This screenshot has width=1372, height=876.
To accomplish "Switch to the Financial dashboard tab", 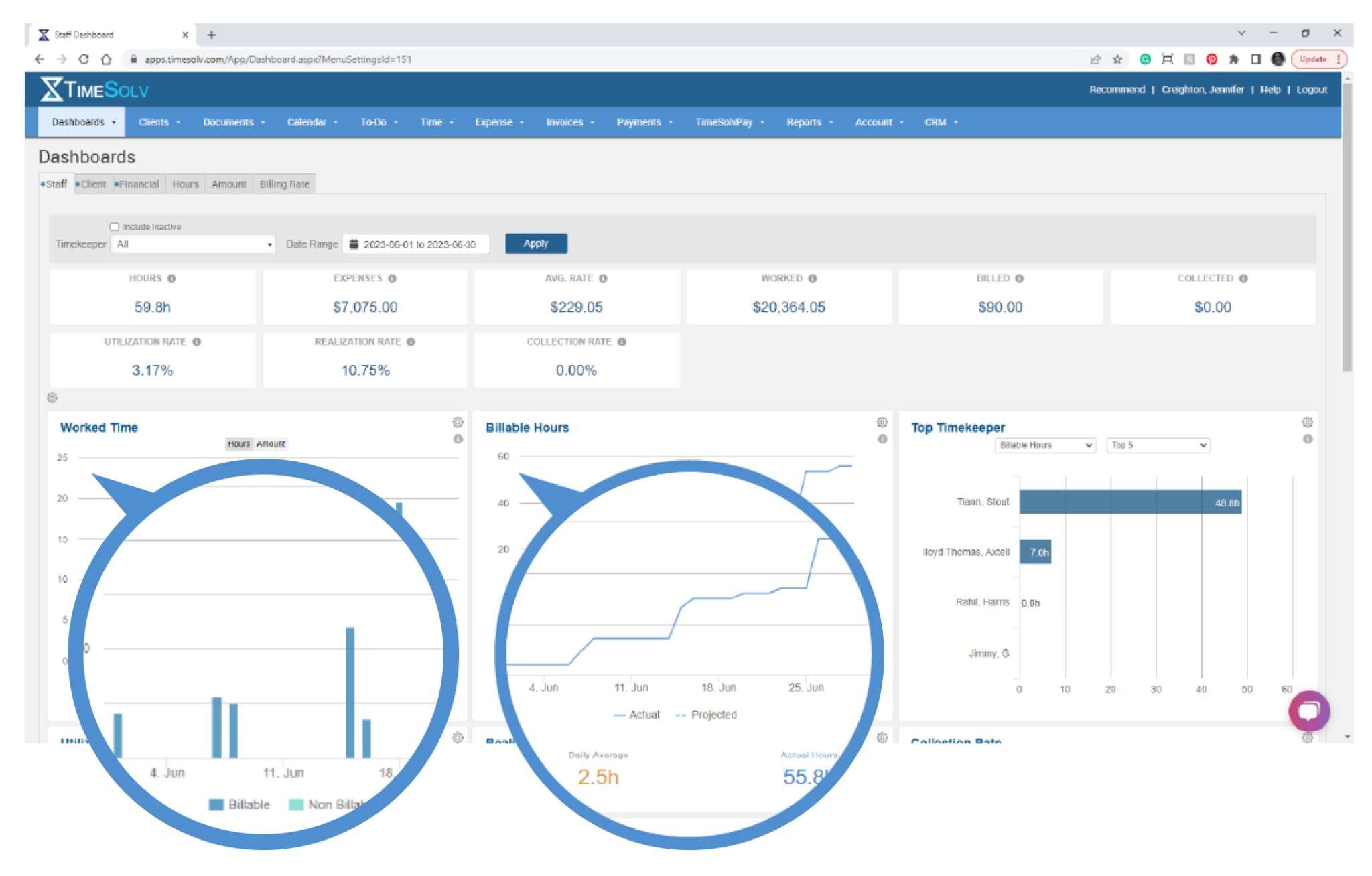I will tap(137, 184).
